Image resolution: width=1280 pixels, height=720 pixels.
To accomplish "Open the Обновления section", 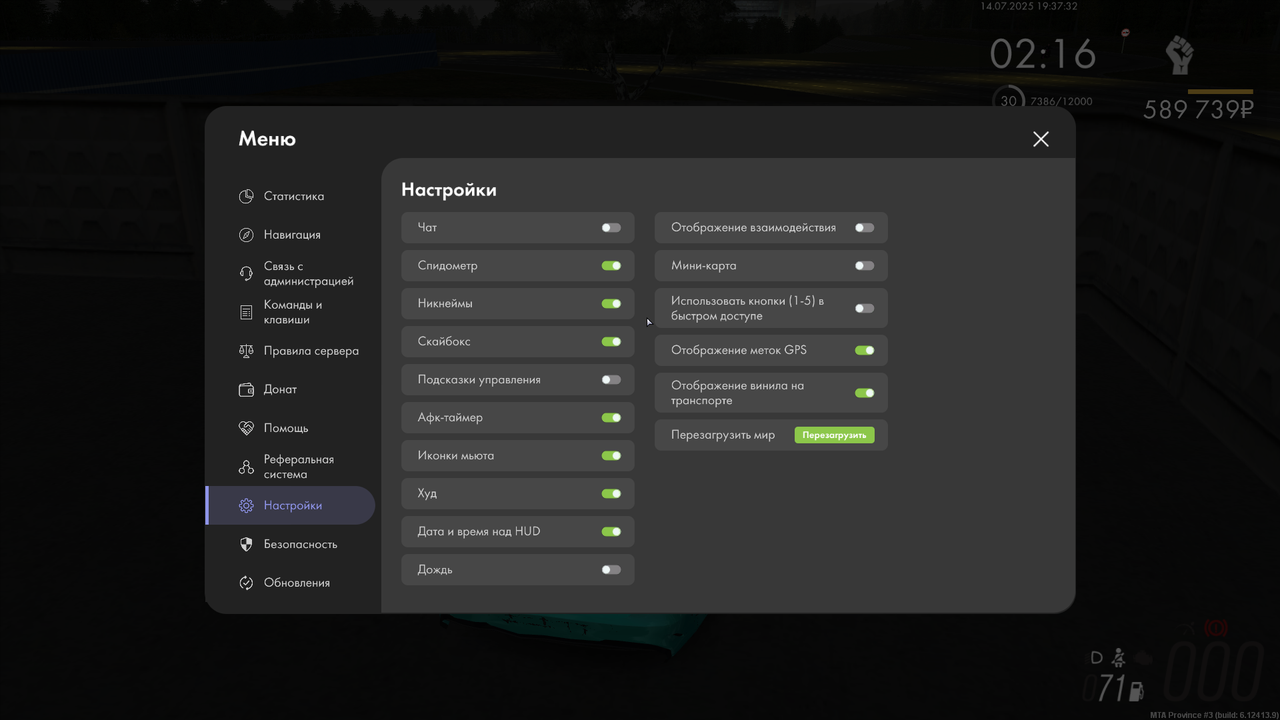I will [x=290, y=583].
